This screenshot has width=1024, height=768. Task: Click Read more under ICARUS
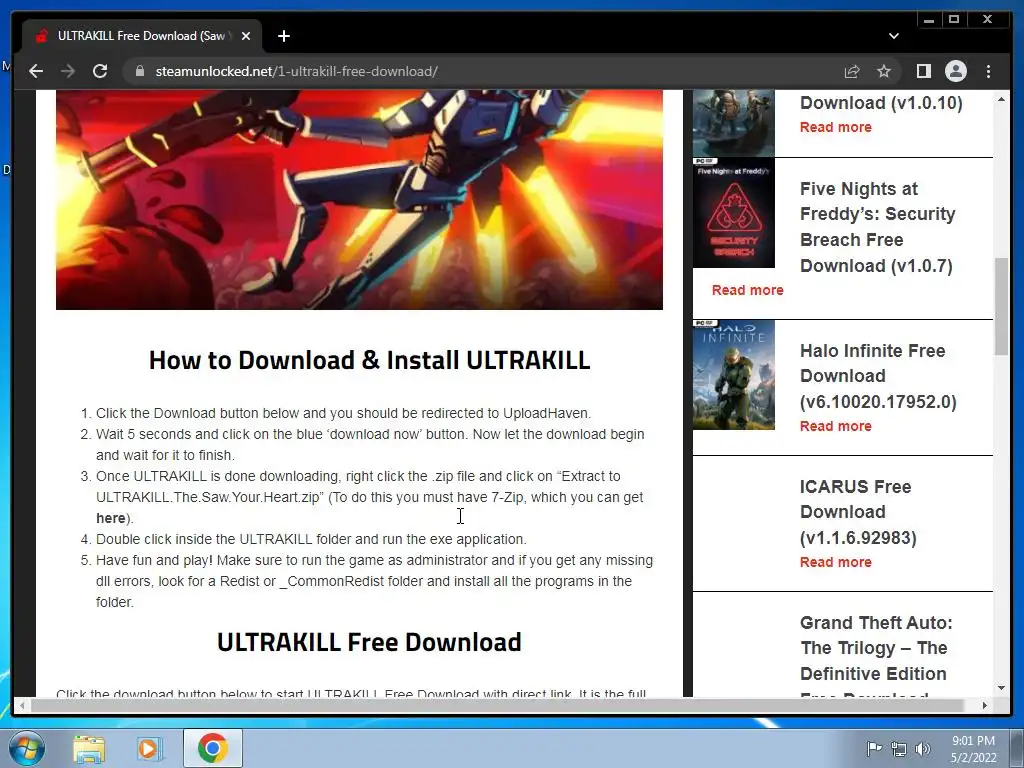(x=836, y=562)
